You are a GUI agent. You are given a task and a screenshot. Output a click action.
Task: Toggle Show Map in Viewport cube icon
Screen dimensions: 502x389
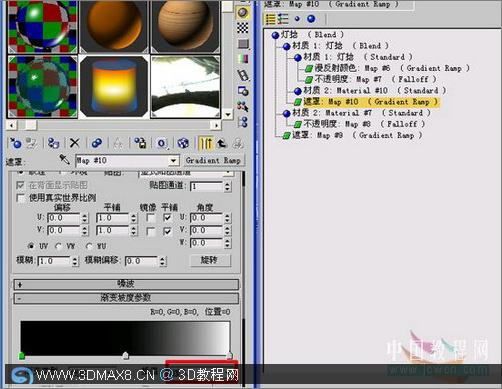pyautogui.click(x=183, y=143)
